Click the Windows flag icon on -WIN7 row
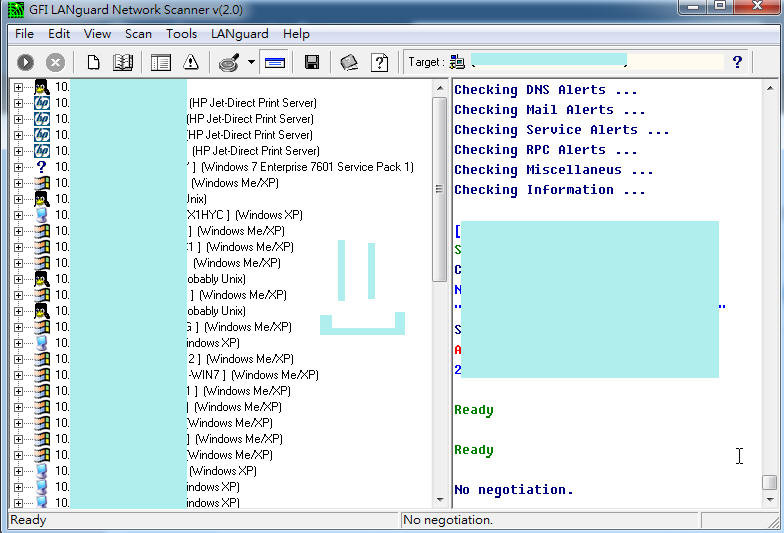This screenshot has width=784, height=533. click(x=42, y=375)
